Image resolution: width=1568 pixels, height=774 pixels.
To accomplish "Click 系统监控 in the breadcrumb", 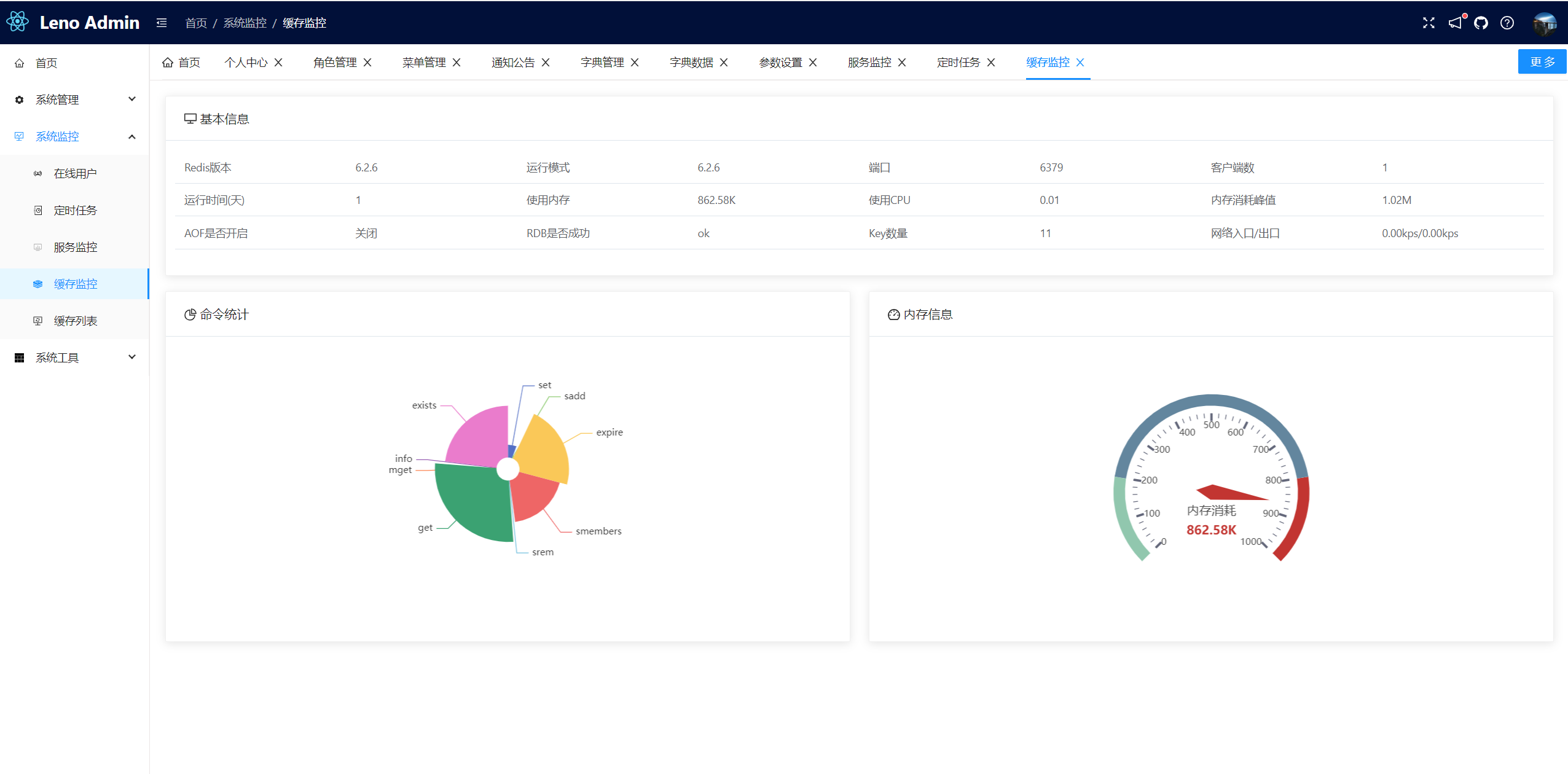I will (x=245, y=23).
